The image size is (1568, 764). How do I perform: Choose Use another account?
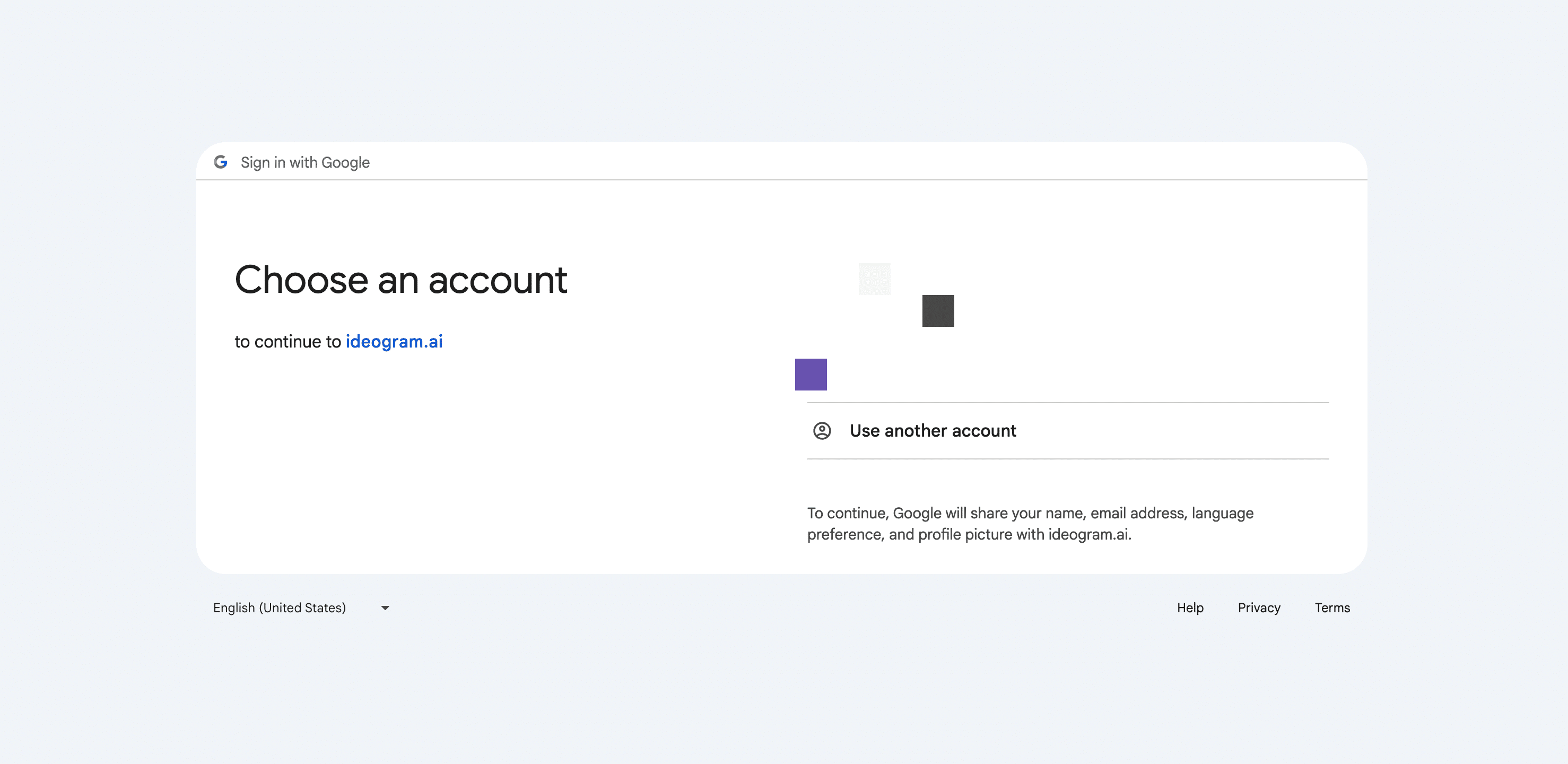(x=933, y=431)
